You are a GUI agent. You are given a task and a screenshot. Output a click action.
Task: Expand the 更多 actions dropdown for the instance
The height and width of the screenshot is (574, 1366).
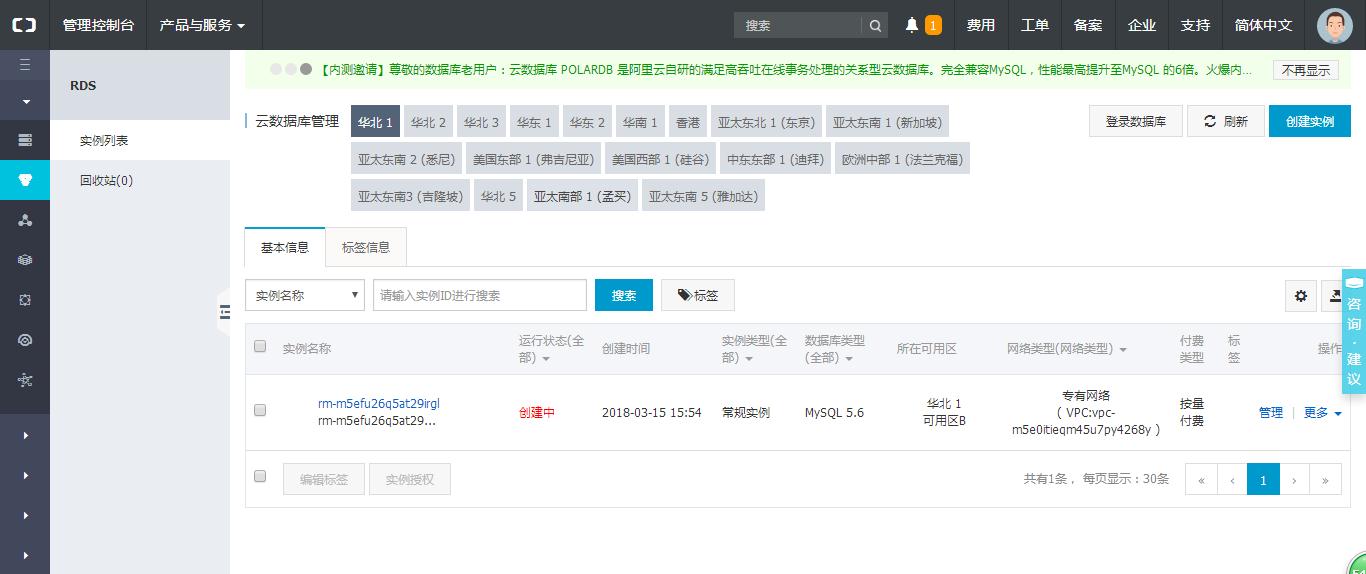pyautogui.click(x=1323, y=412)
